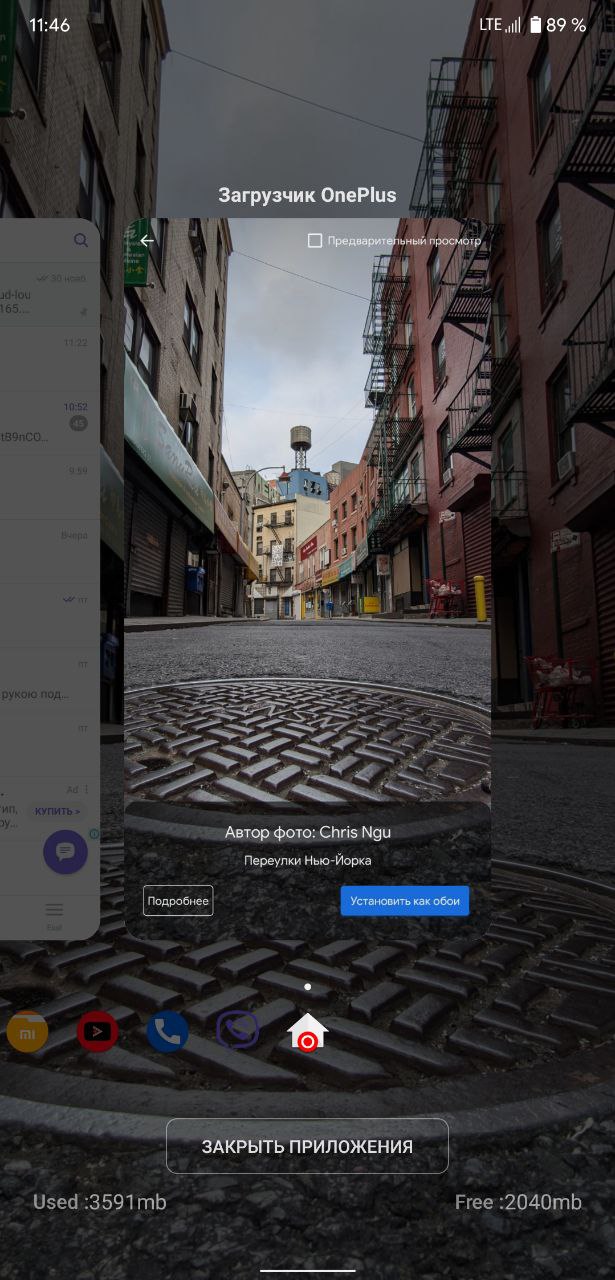Screen dimensions: 615x1280
Task: Tap the 11:46 clock in status bar
Action: point(49,25)
